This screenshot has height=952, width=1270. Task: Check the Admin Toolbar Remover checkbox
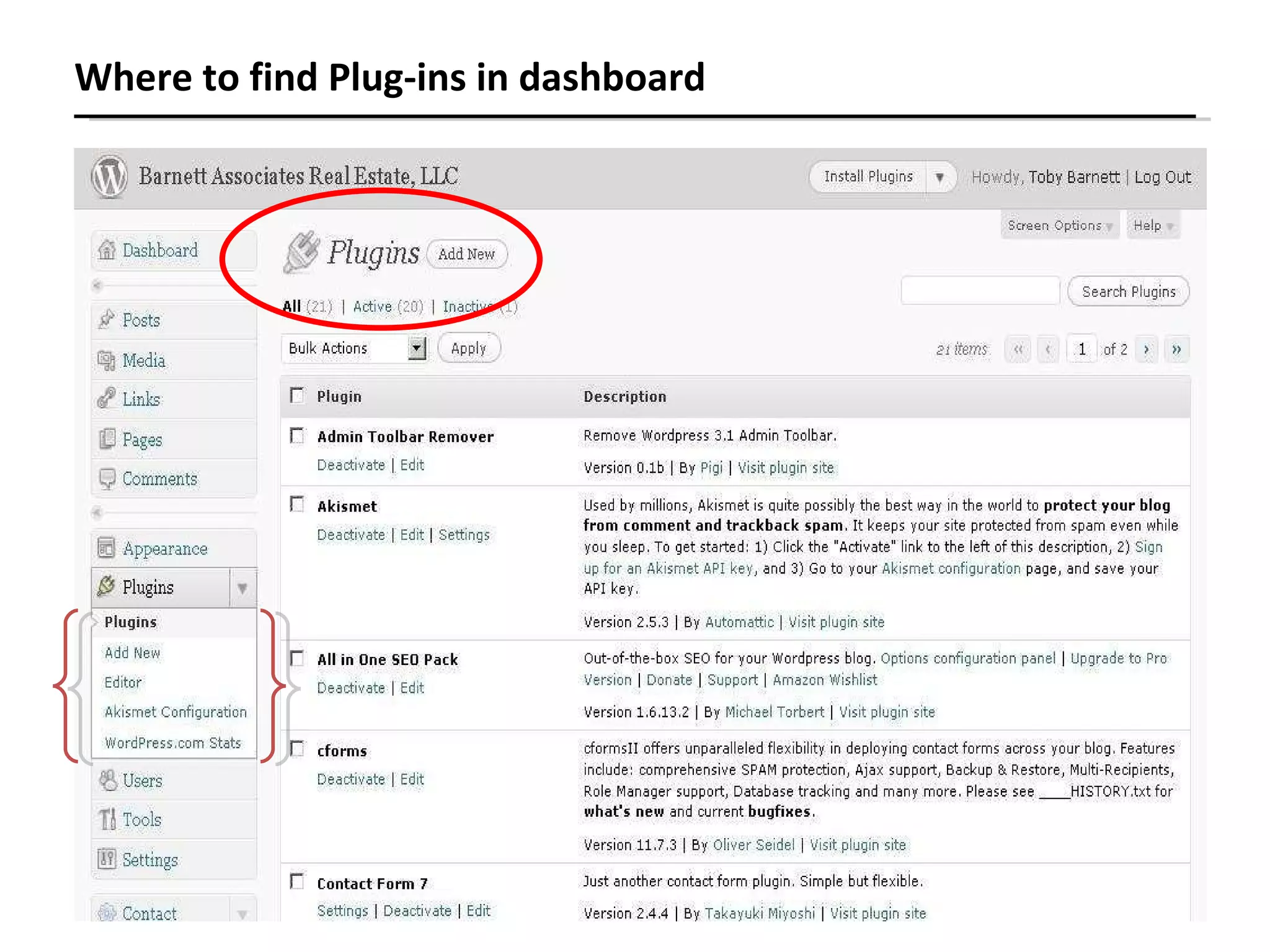tap(298, 436)
